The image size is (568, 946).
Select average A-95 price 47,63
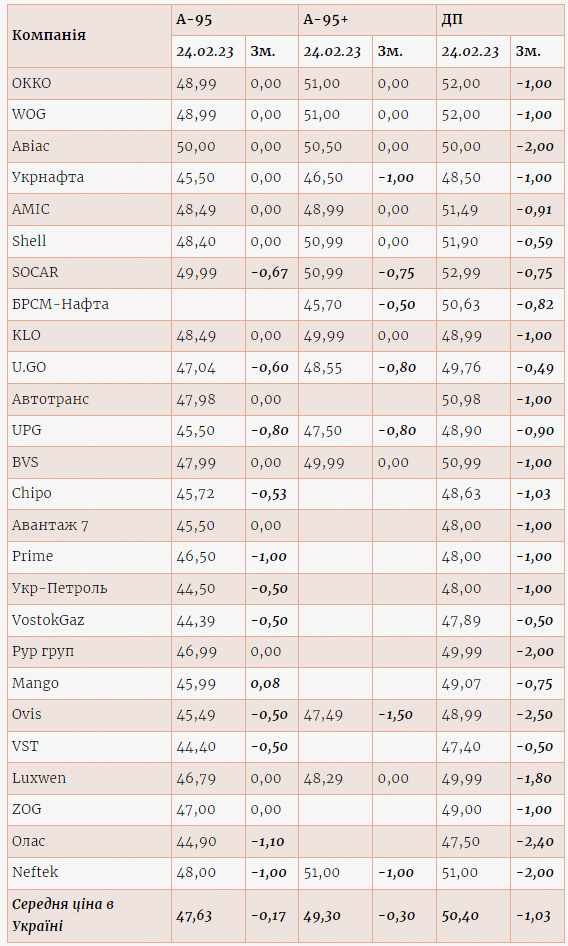(194, 916)
